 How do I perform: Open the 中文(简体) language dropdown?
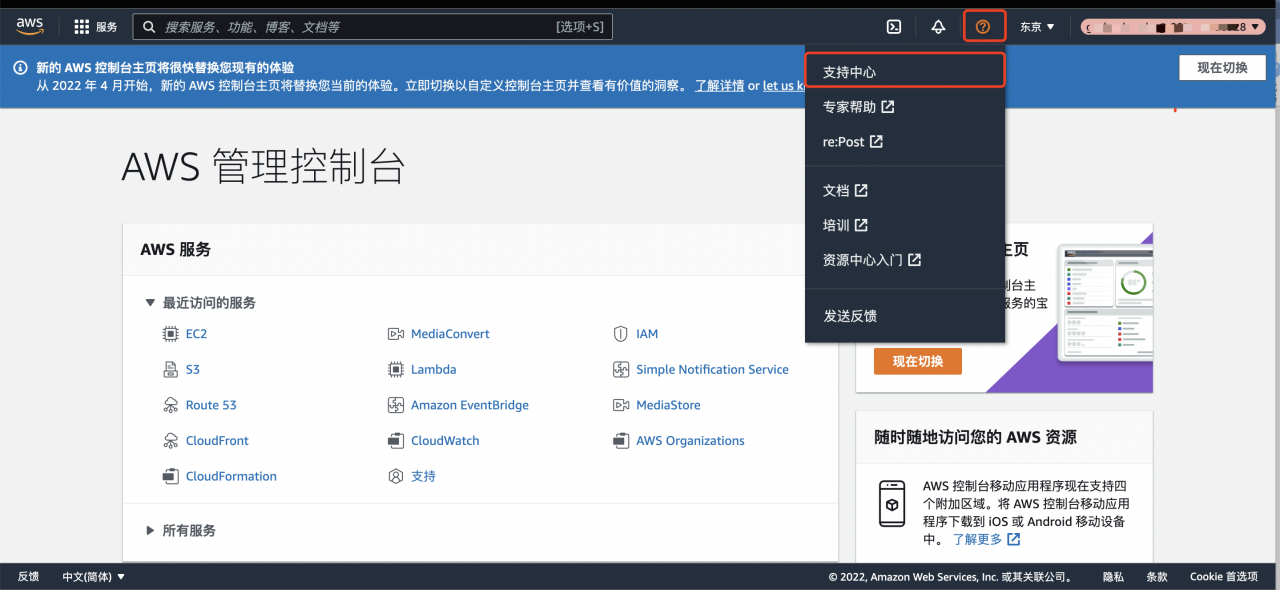[93, 577]
